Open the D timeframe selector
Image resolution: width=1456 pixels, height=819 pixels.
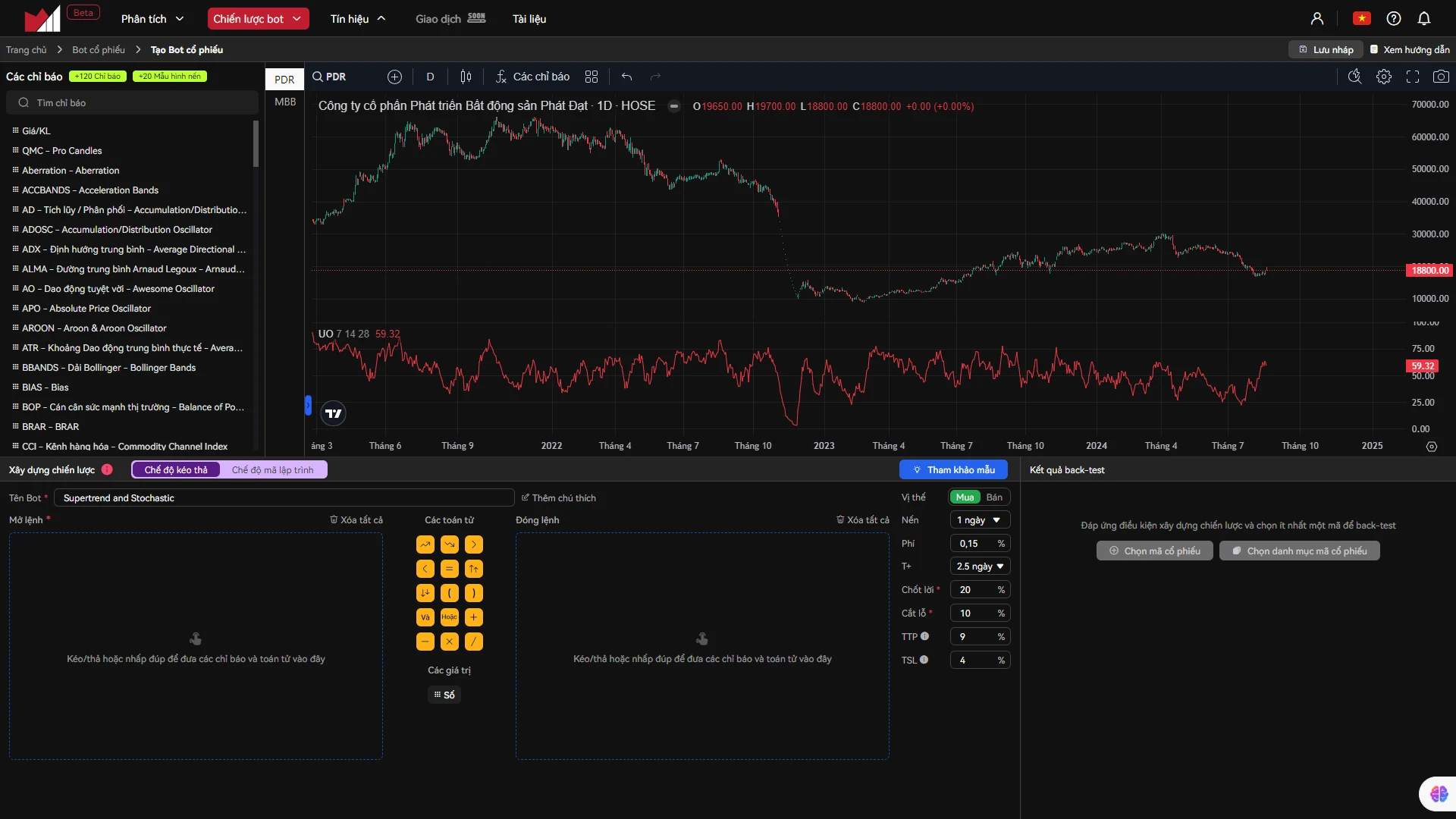click(430, 77)
